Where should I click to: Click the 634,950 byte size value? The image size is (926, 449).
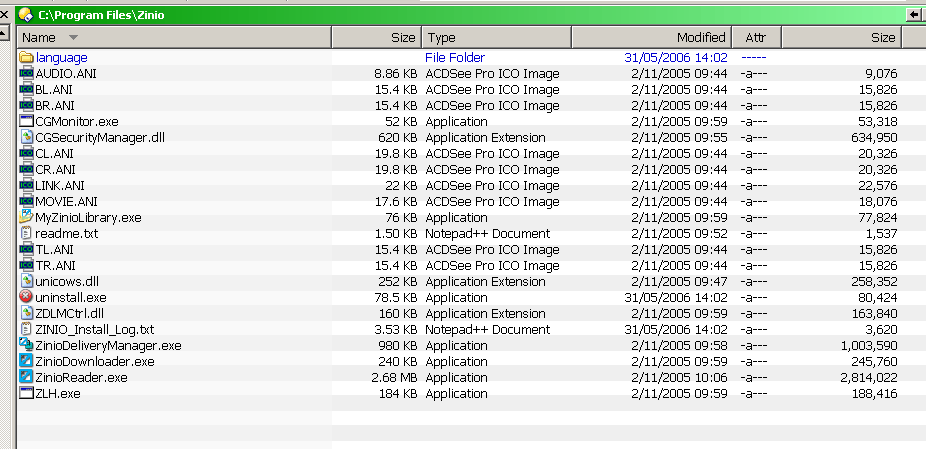(874, 137)
